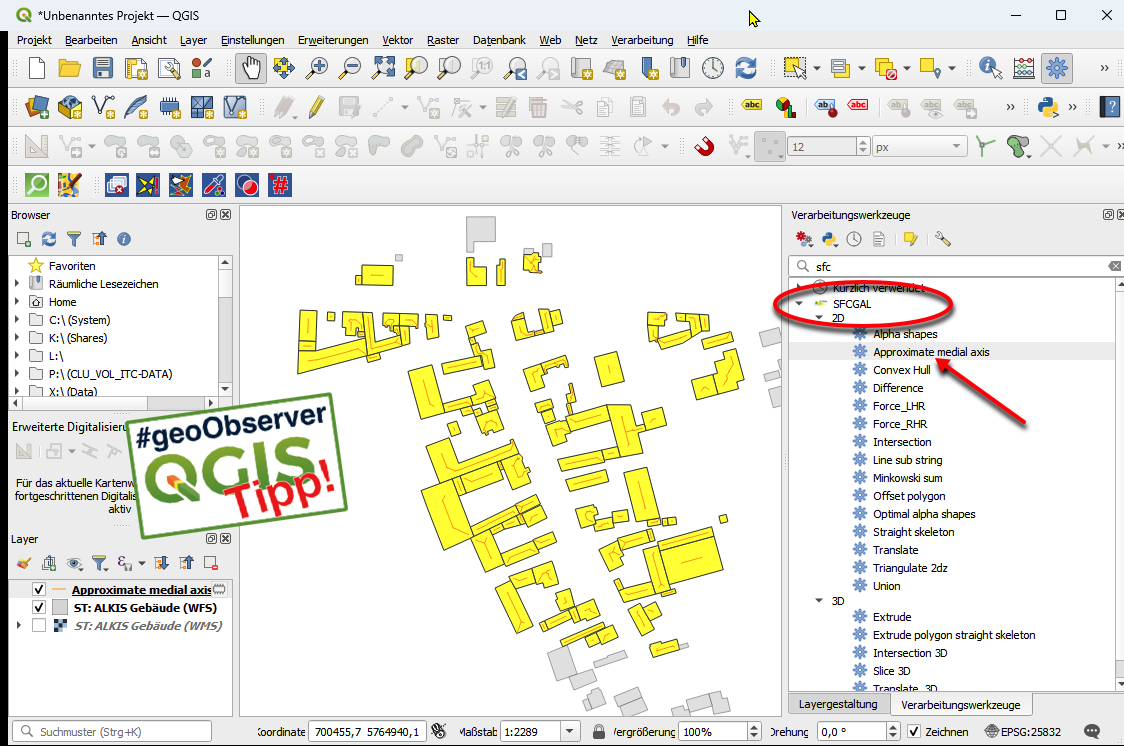Collapse the 3D algorithm group

[820, 601]
